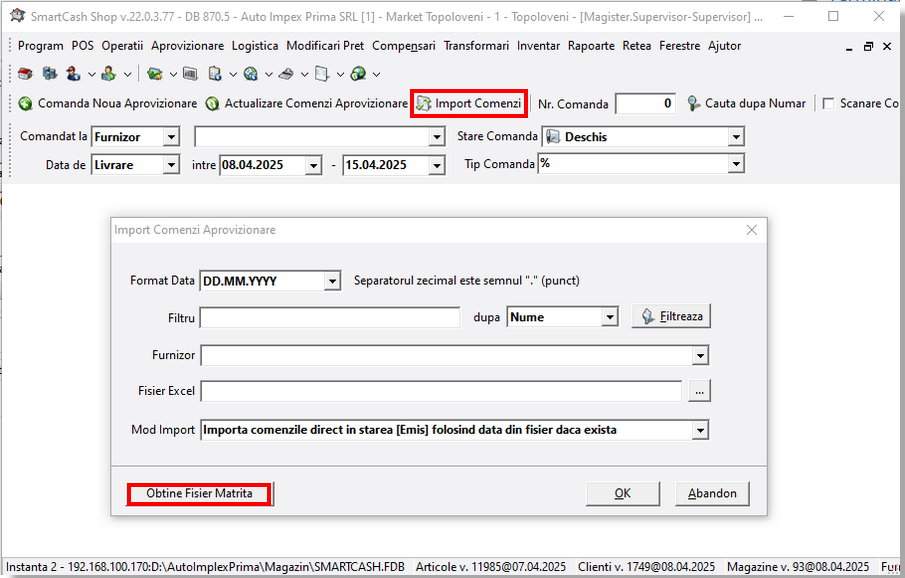Open Furnizor dropdown in import dialog

point(700,356)
